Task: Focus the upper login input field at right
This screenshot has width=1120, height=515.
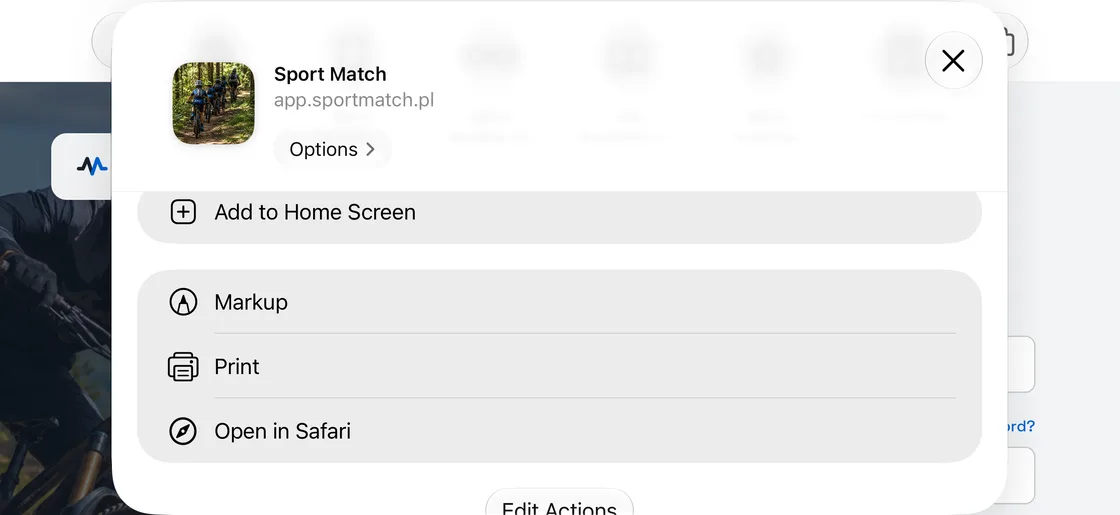Action: tap(1021, 364)
